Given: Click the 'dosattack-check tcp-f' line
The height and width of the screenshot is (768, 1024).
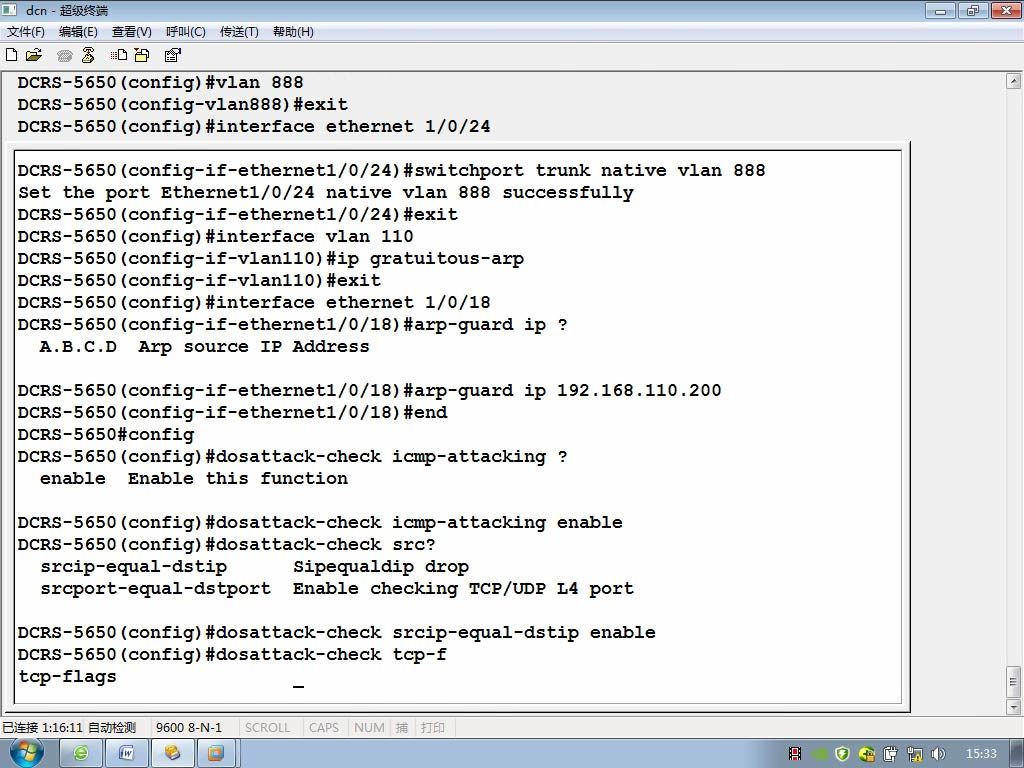Looking at the screenshot, I should pos(232,654).
